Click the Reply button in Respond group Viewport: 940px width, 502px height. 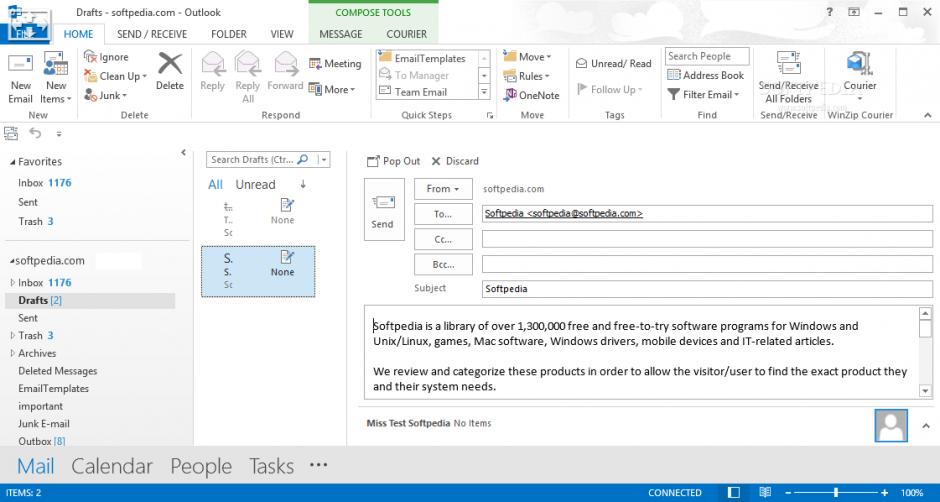(x=212, y=71)
